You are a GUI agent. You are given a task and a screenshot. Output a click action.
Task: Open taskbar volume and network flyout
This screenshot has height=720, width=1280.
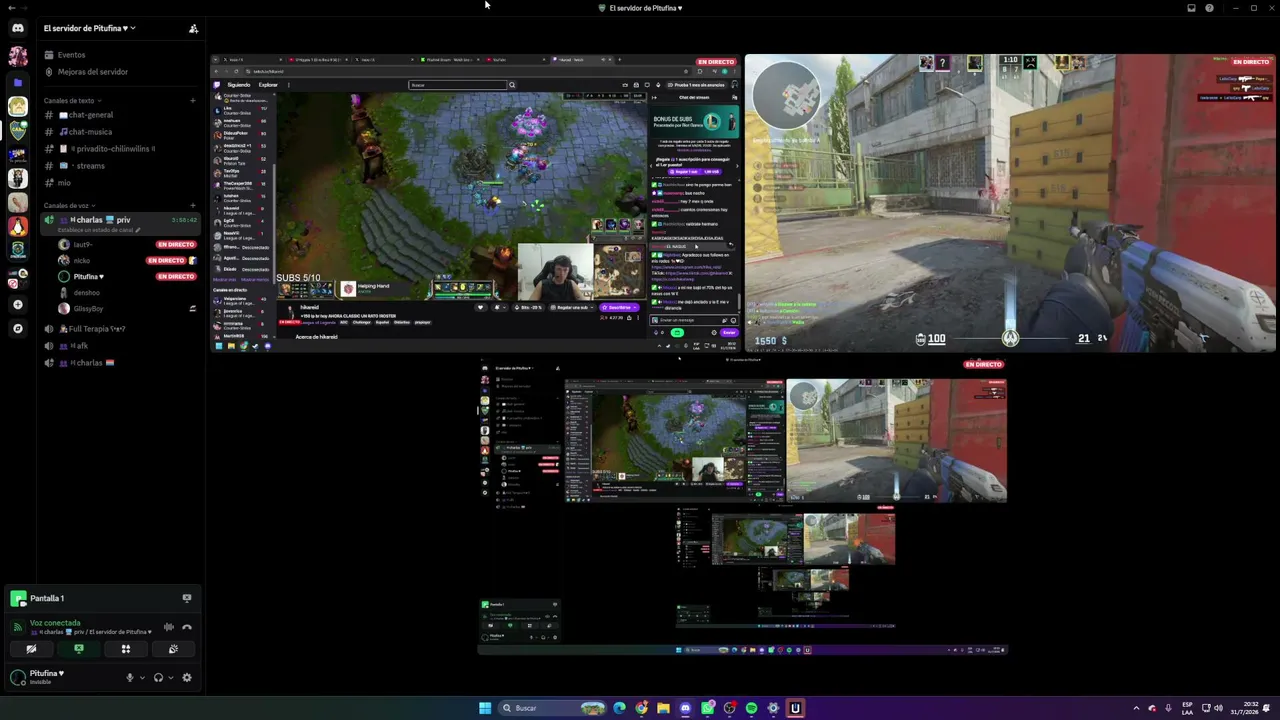[1212, 708]
